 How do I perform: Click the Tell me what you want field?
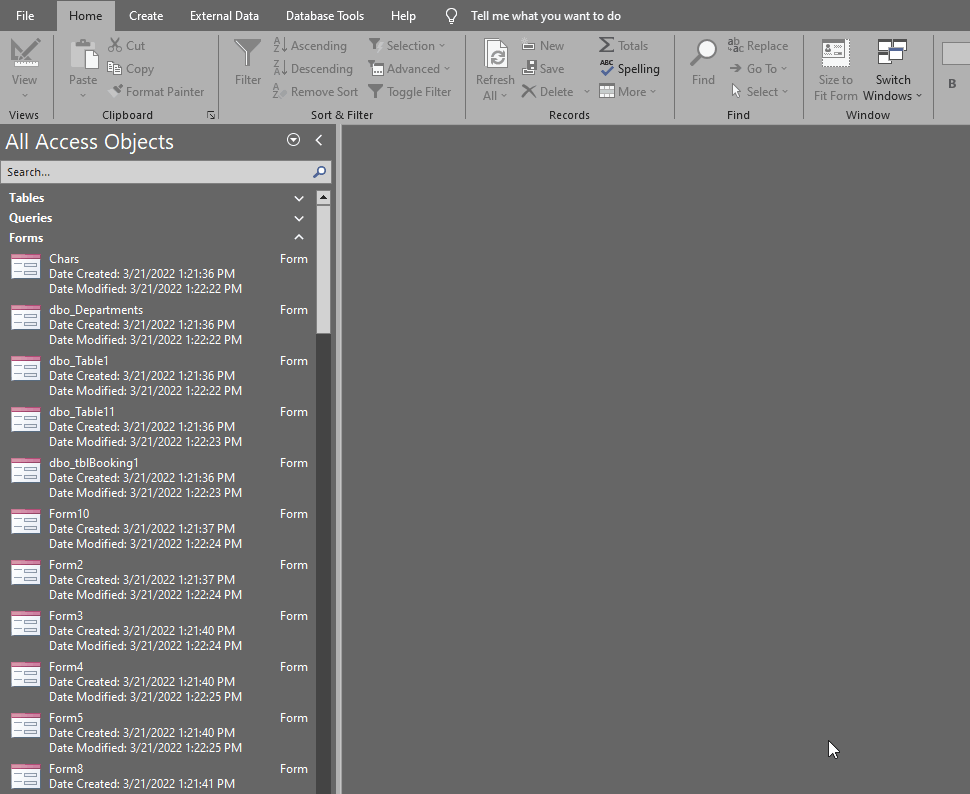point(546,16)
